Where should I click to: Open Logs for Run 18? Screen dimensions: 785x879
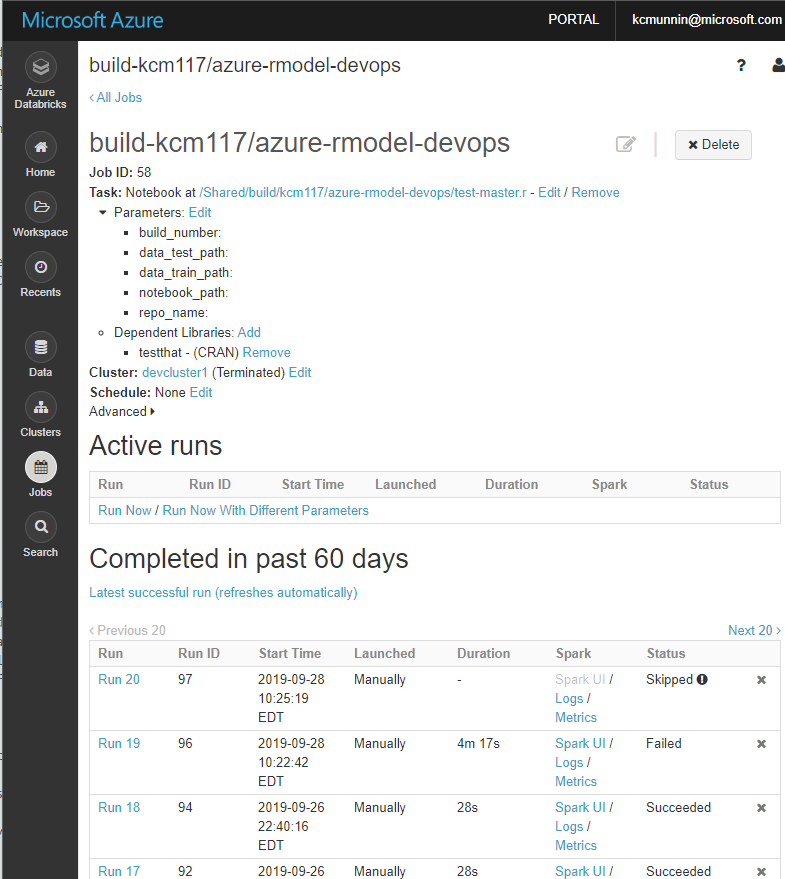pos(569,826)
